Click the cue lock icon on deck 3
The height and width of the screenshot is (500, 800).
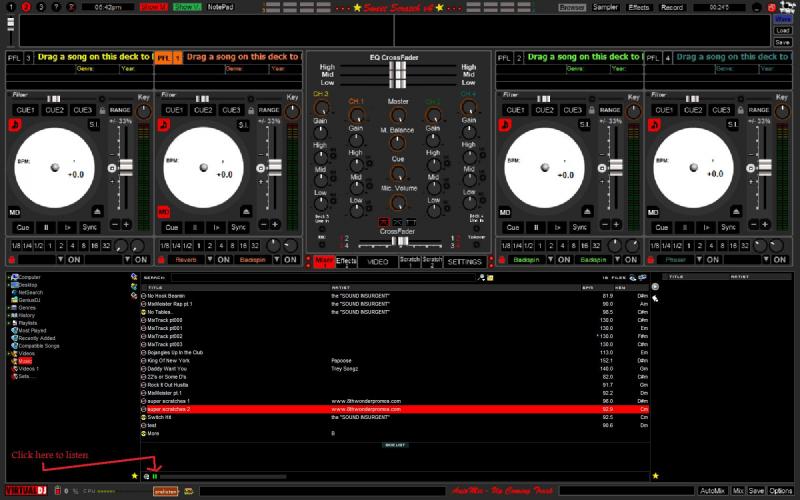coord(102,110)
